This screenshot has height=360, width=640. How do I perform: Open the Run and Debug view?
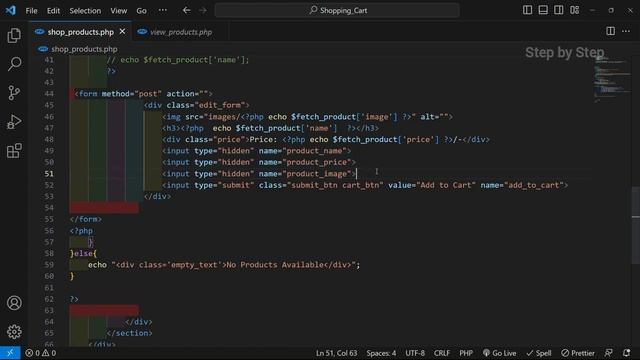tap(14, 122)
